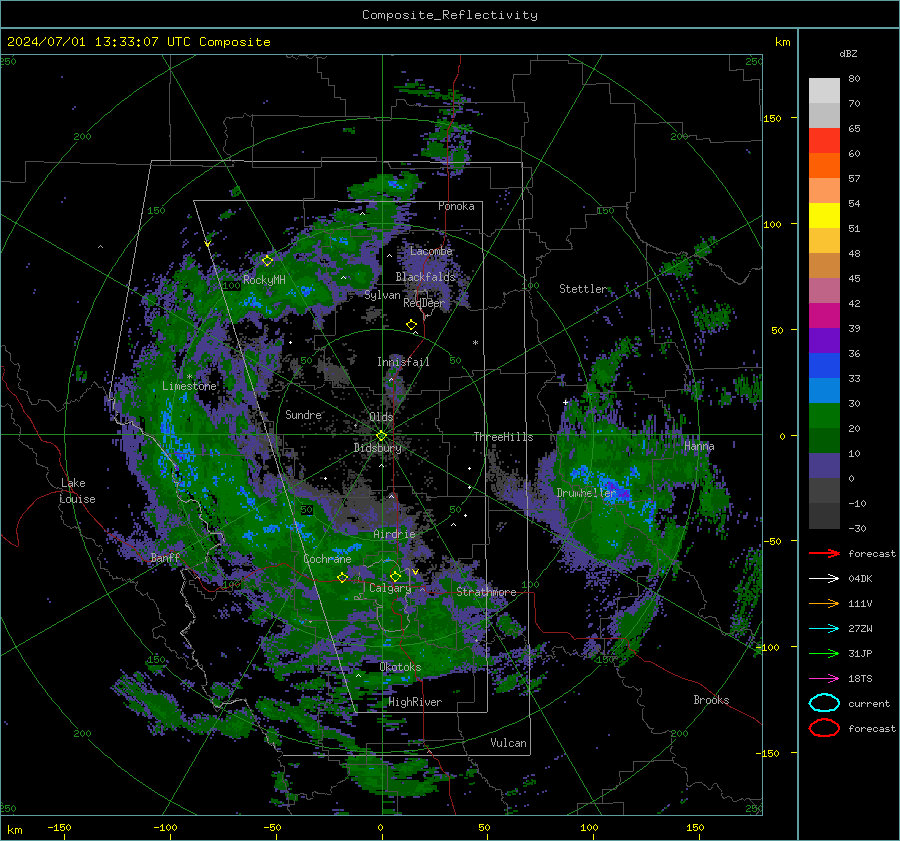
Task: Click the cyan 27ZW arrow legend icon
Action: point(824,629)
